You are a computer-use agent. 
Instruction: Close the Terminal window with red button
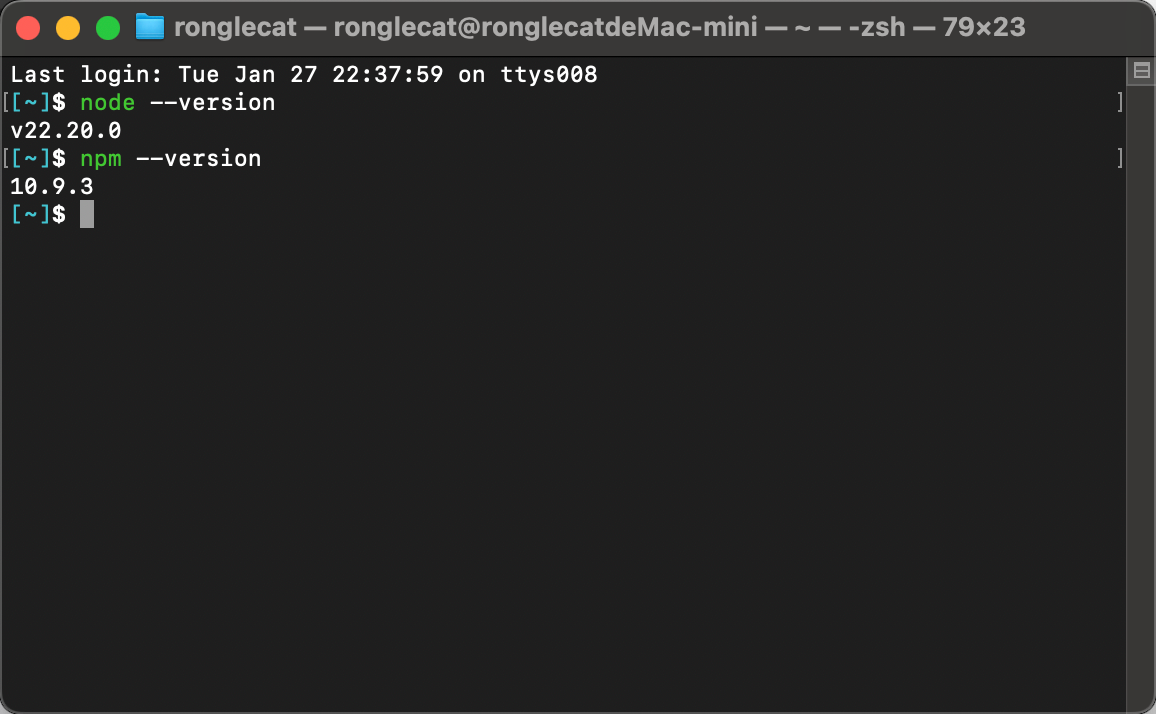tap(28, 28)
